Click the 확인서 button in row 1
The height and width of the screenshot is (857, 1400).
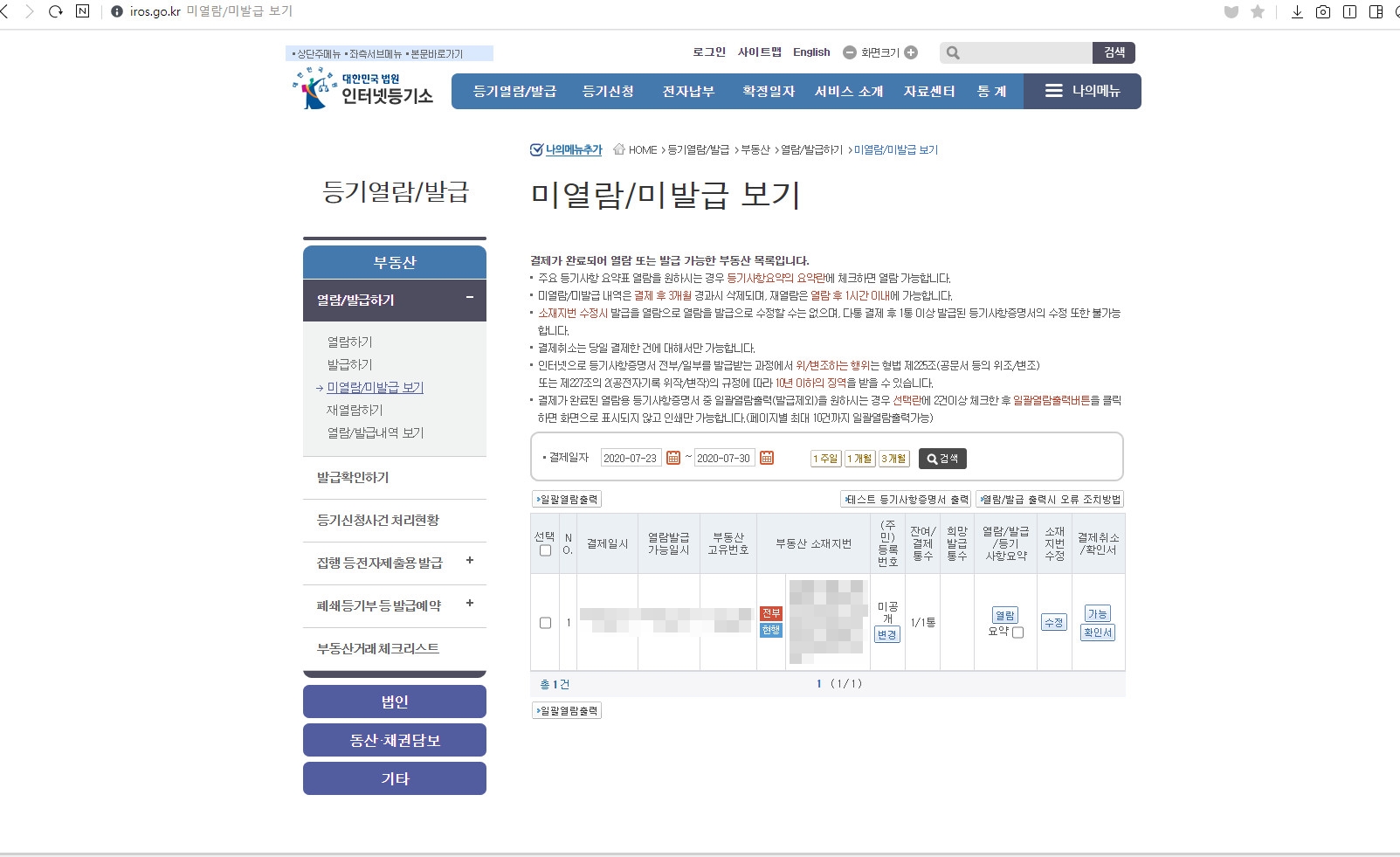click(1098, 632)
